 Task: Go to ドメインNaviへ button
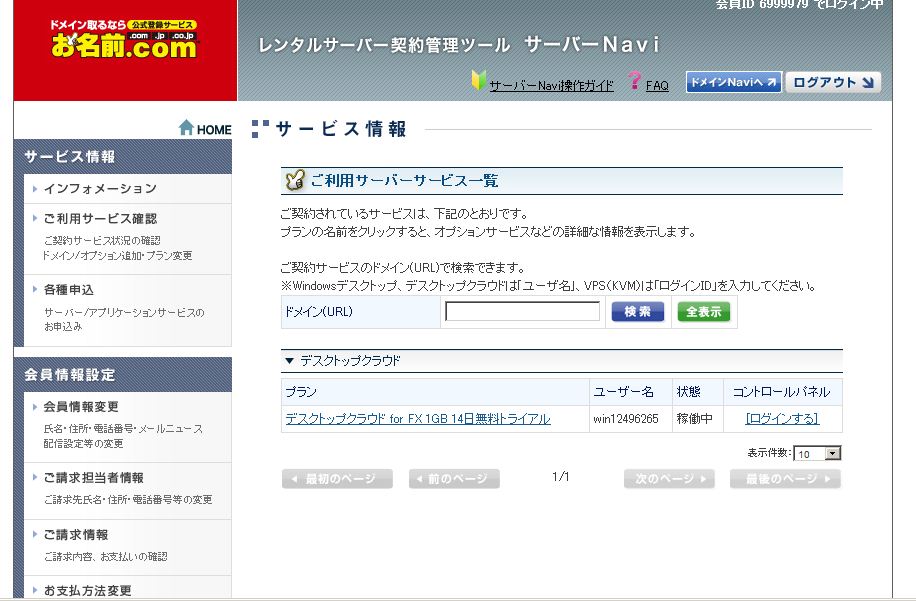733,82
